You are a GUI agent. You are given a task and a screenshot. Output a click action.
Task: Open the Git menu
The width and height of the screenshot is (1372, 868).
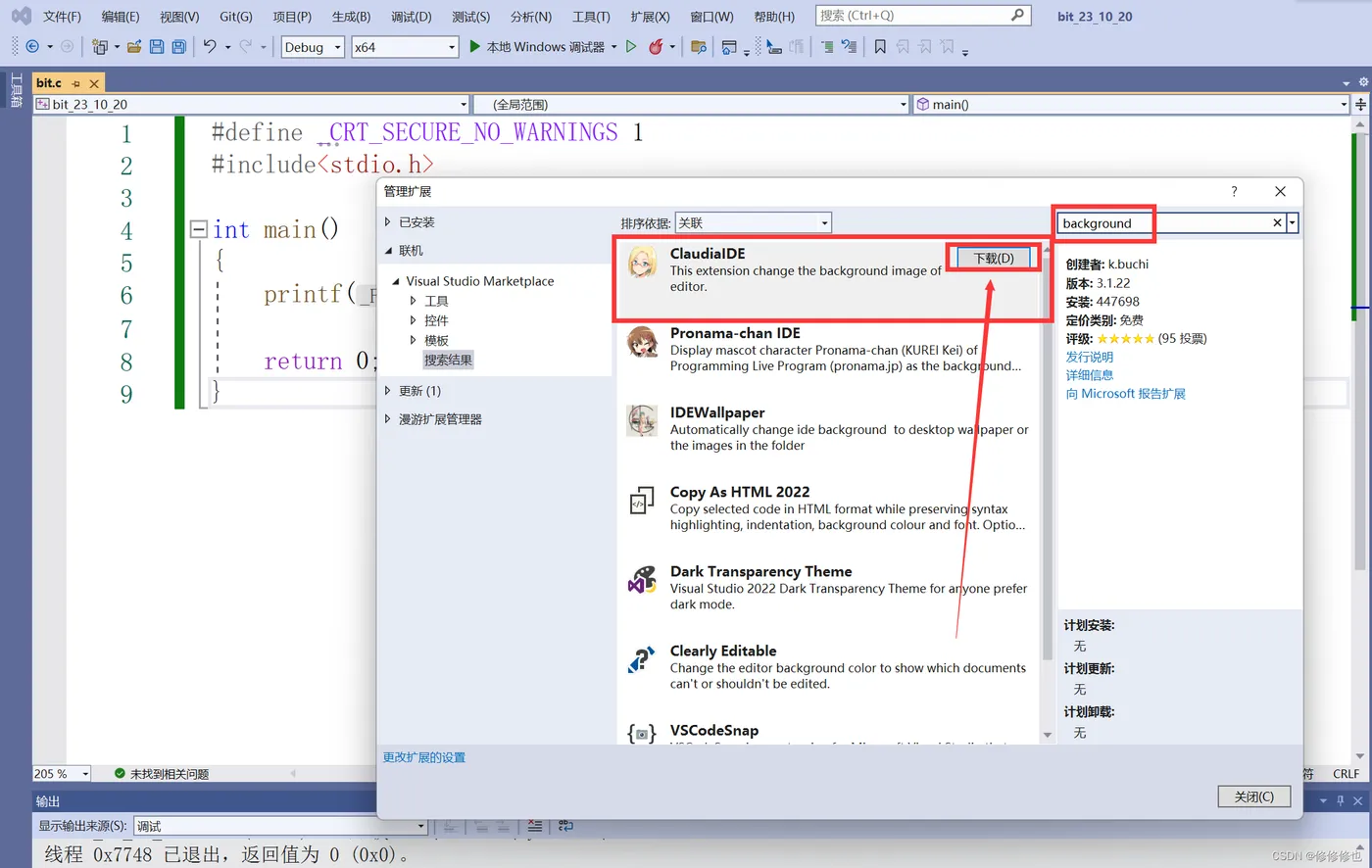point(236,17)
